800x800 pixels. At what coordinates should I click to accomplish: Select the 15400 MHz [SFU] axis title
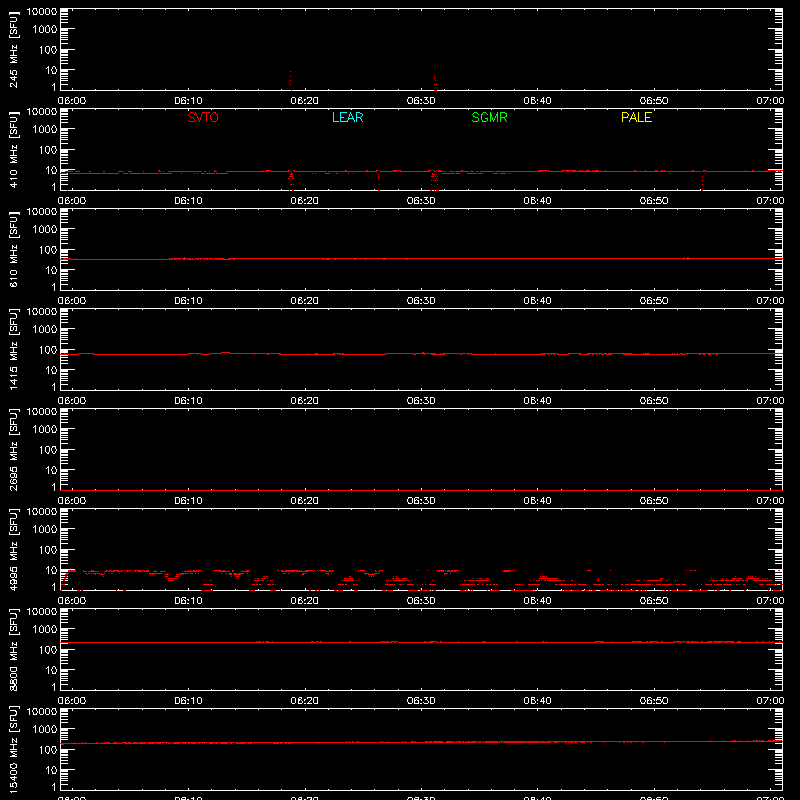(13, 749)
